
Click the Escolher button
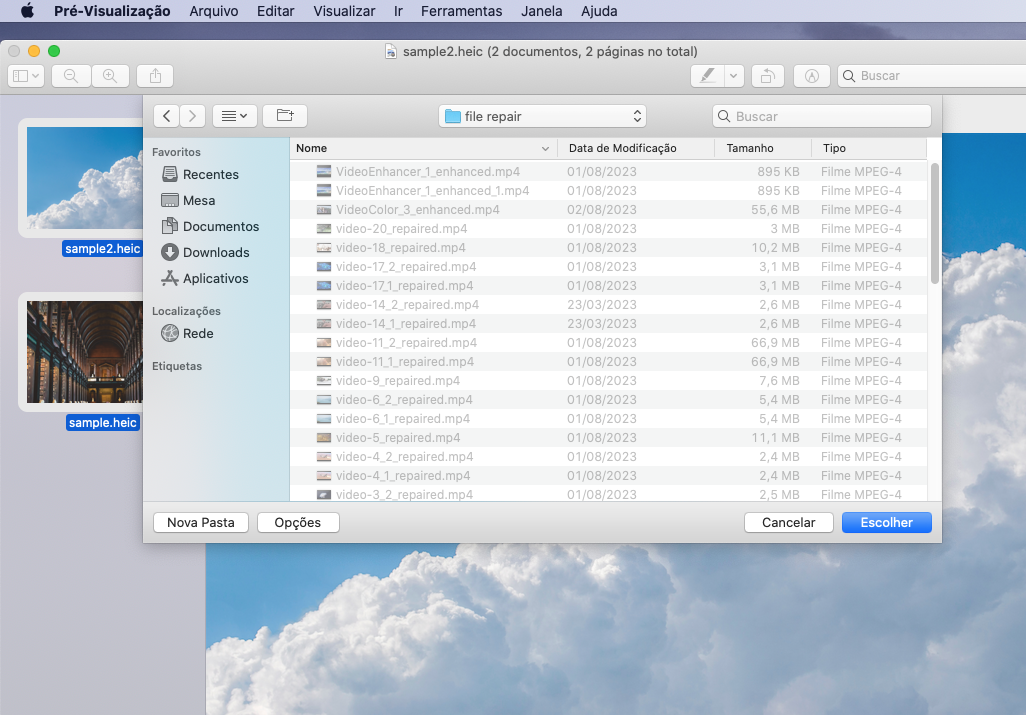click(x=886, y=522)
